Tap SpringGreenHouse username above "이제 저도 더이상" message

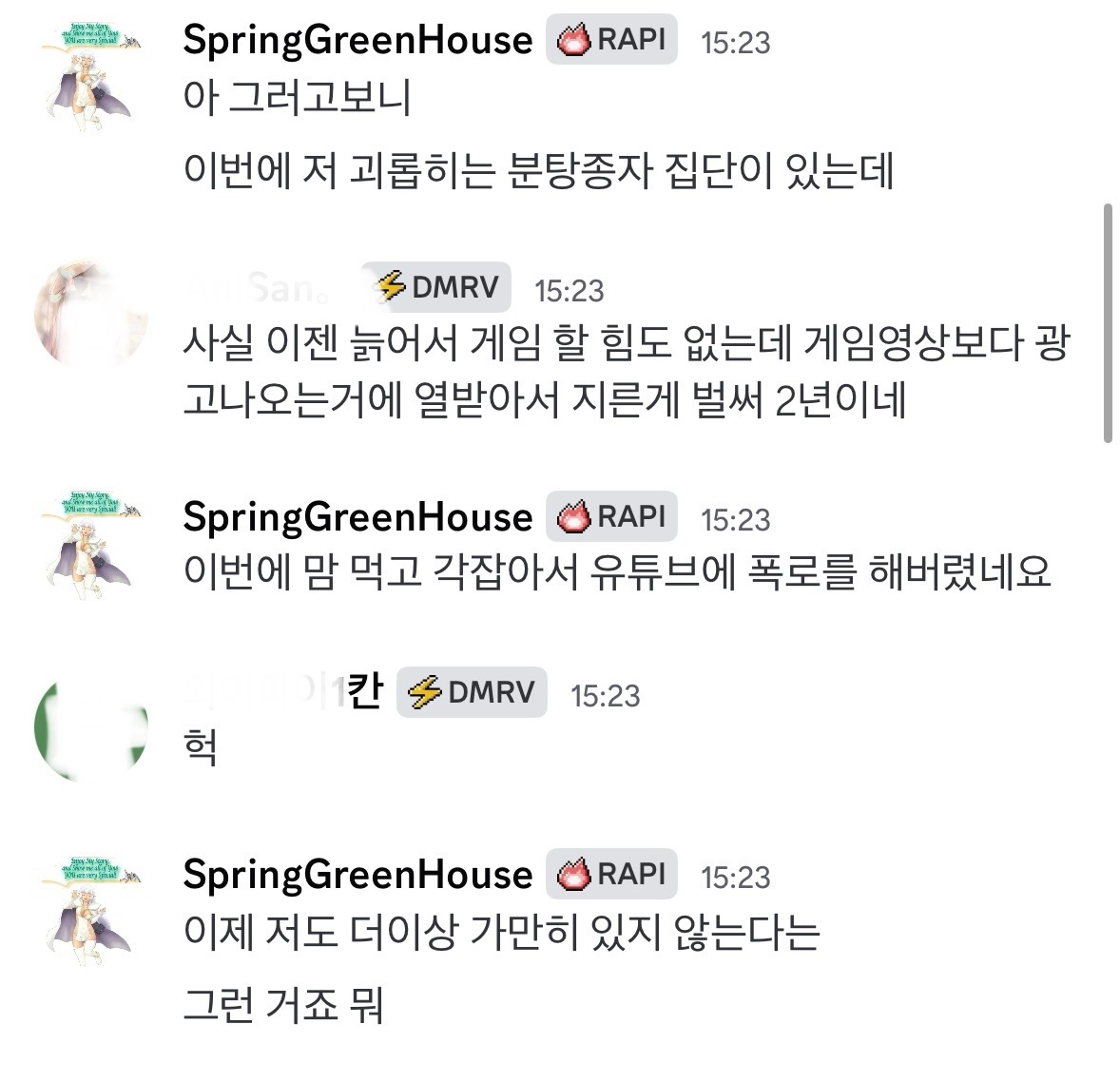point(357,875)
